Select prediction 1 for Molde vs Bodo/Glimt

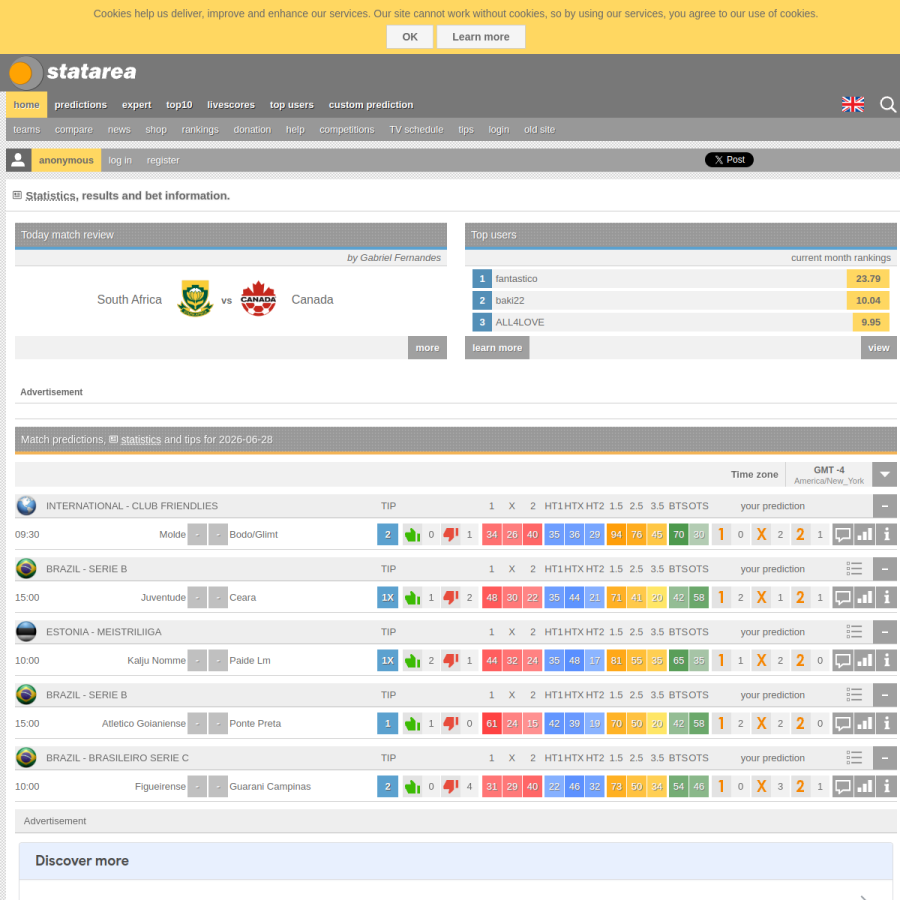pyautogui.click(x=721, y=534)
